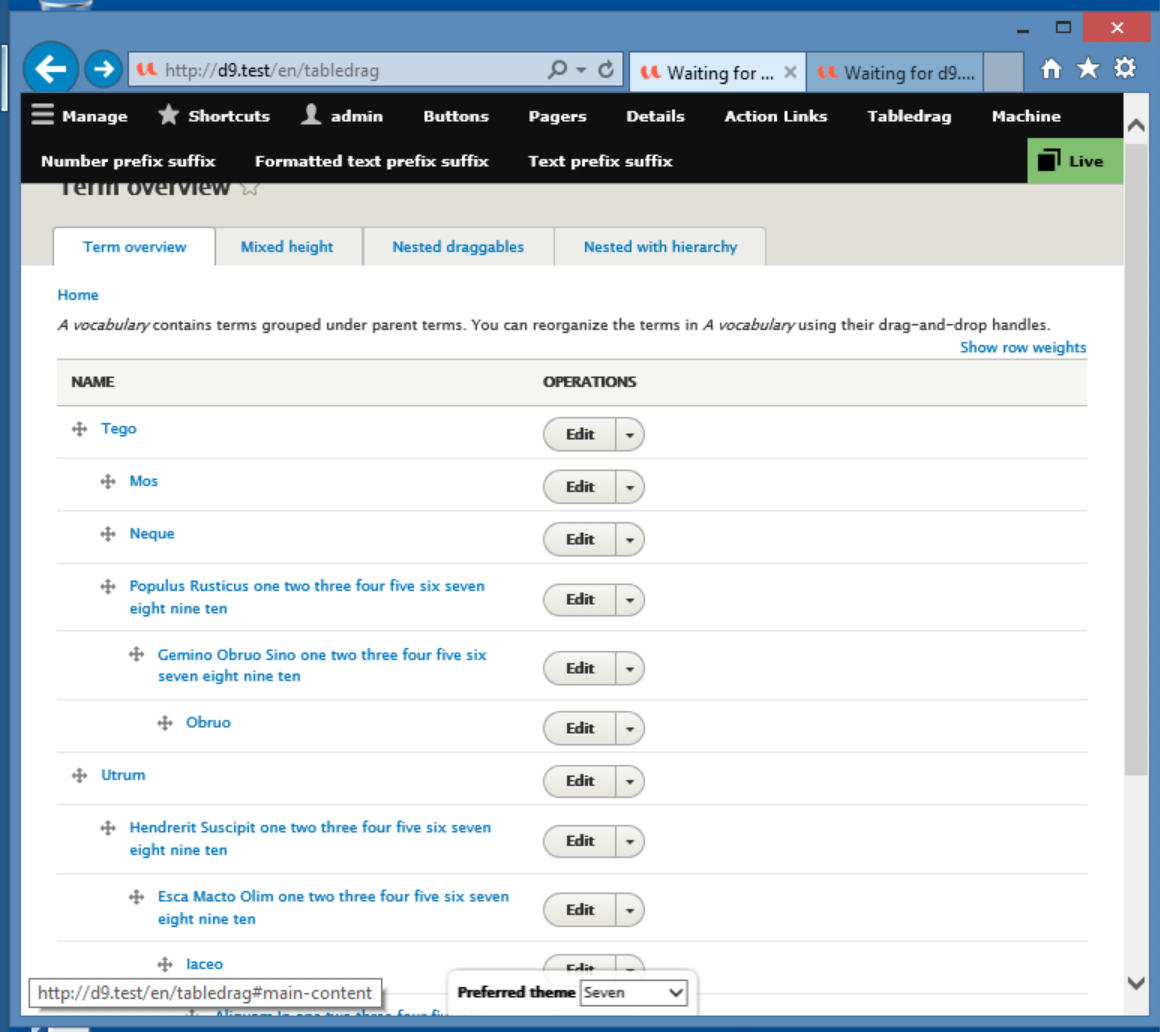Select the drag handle beside Utrum

(79, 775)
